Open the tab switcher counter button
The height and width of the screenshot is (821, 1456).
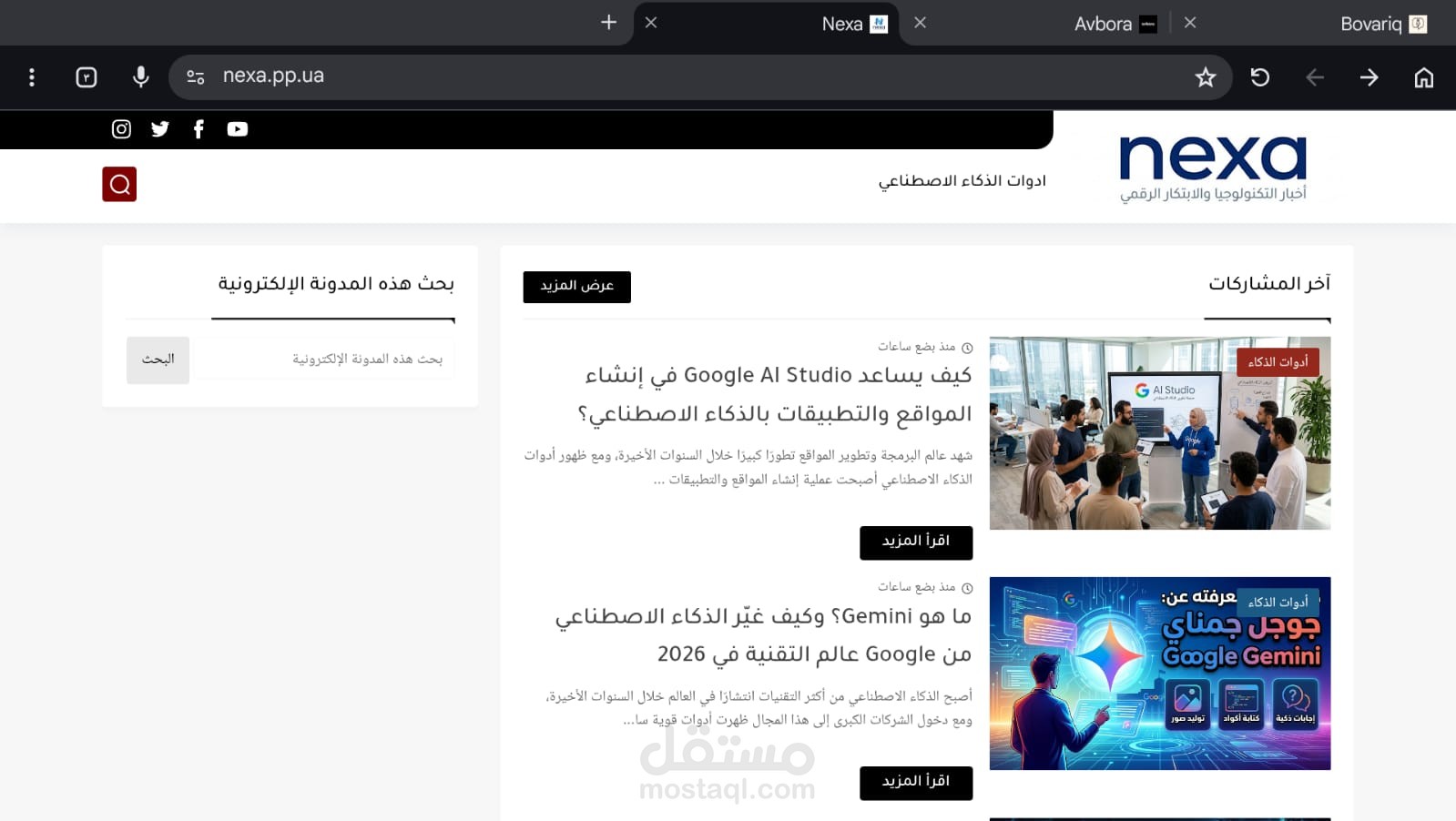point(87,77)
